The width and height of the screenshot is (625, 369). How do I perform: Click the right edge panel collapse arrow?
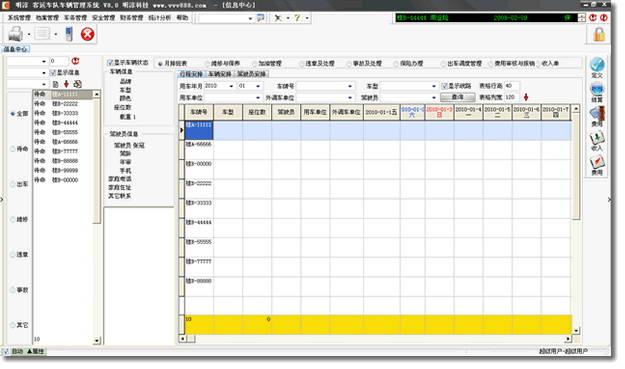point(610,199)
